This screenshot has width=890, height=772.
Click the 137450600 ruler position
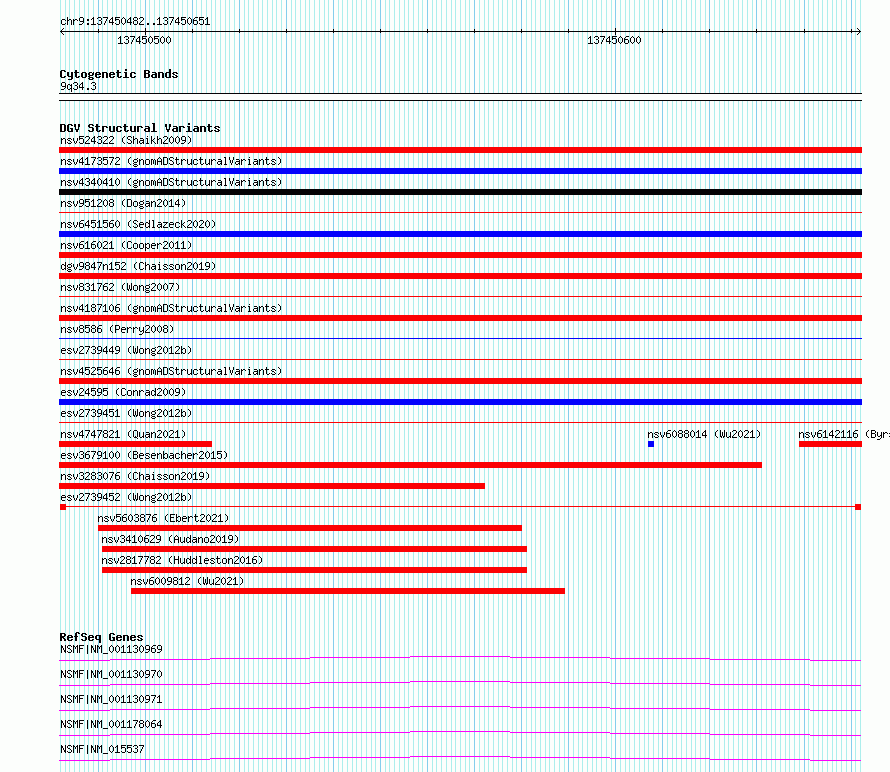[x=614, y=40]
